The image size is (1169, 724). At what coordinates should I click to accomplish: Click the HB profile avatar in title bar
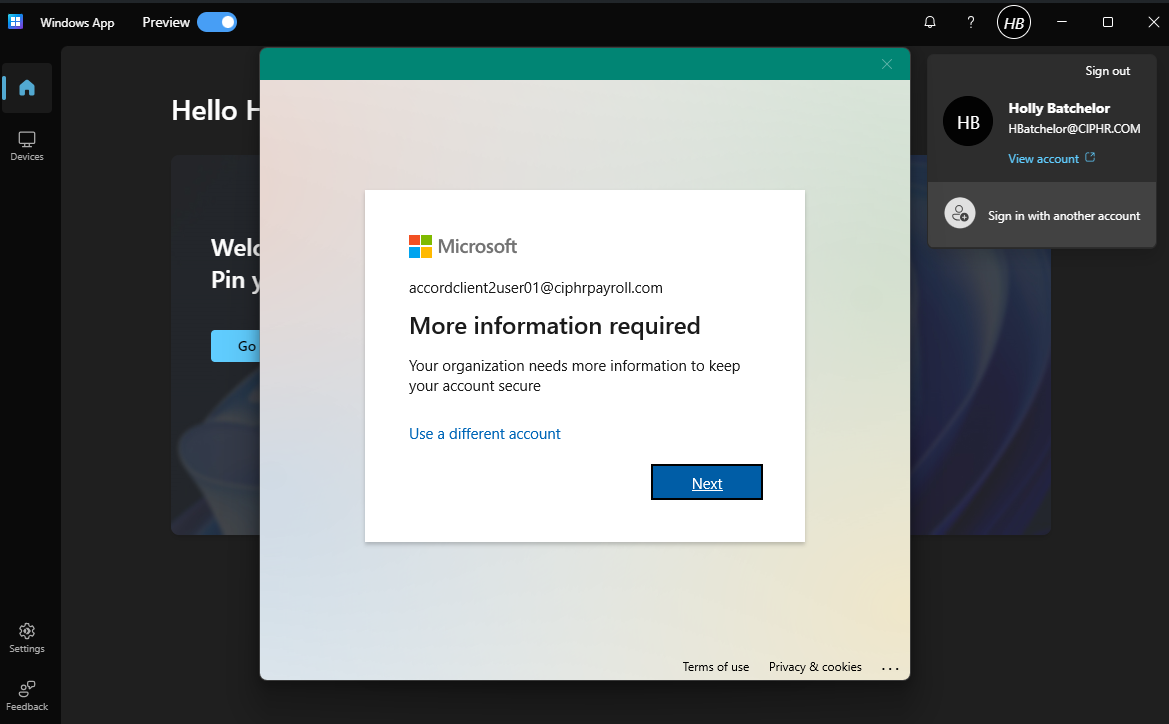click(1014, 22)
